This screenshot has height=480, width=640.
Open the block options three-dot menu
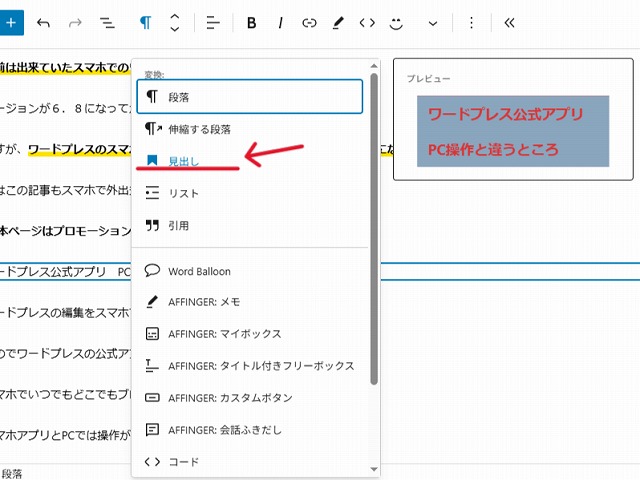472,22
